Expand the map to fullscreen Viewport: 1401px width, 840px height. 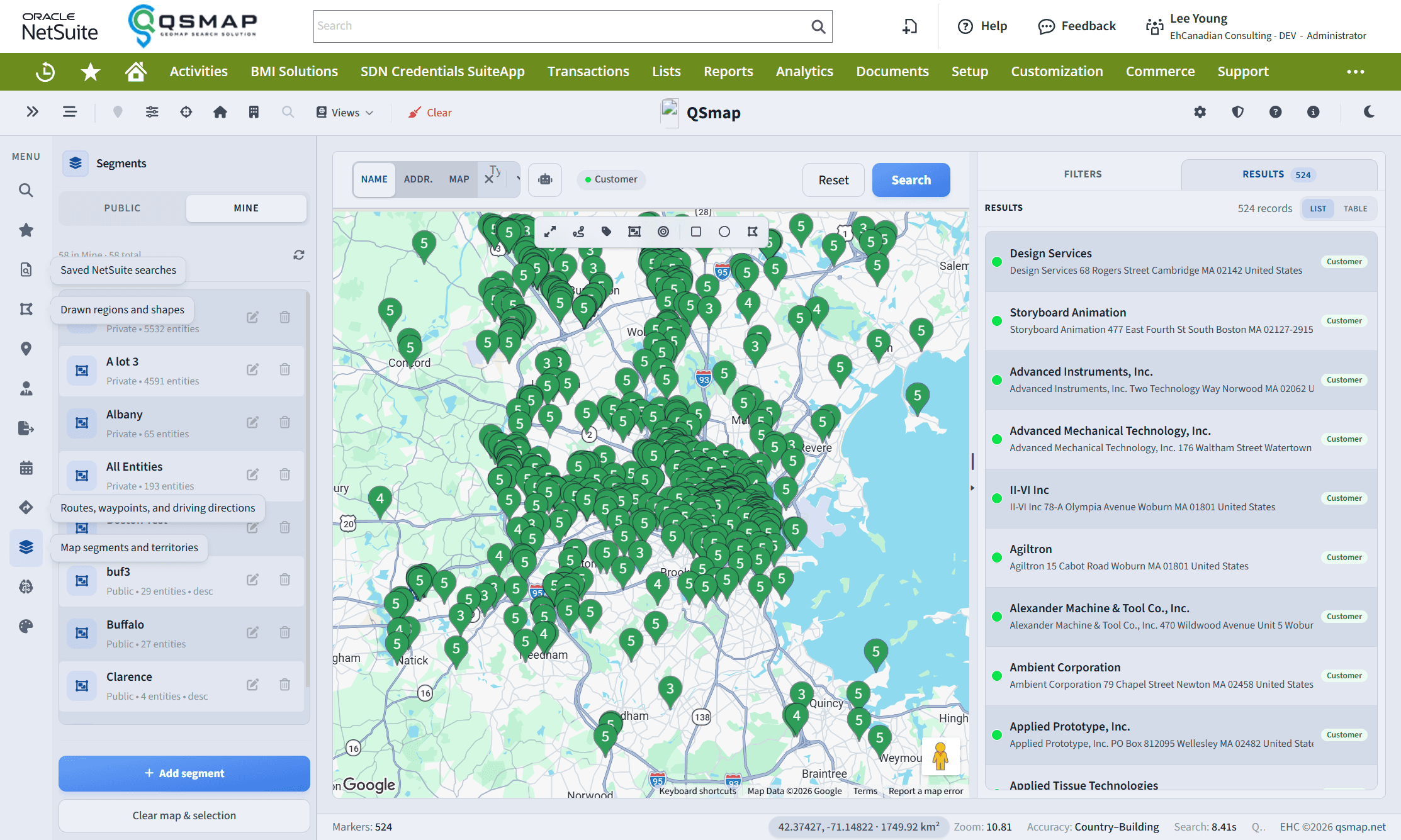pyautogui.click(x=550, y=232)
